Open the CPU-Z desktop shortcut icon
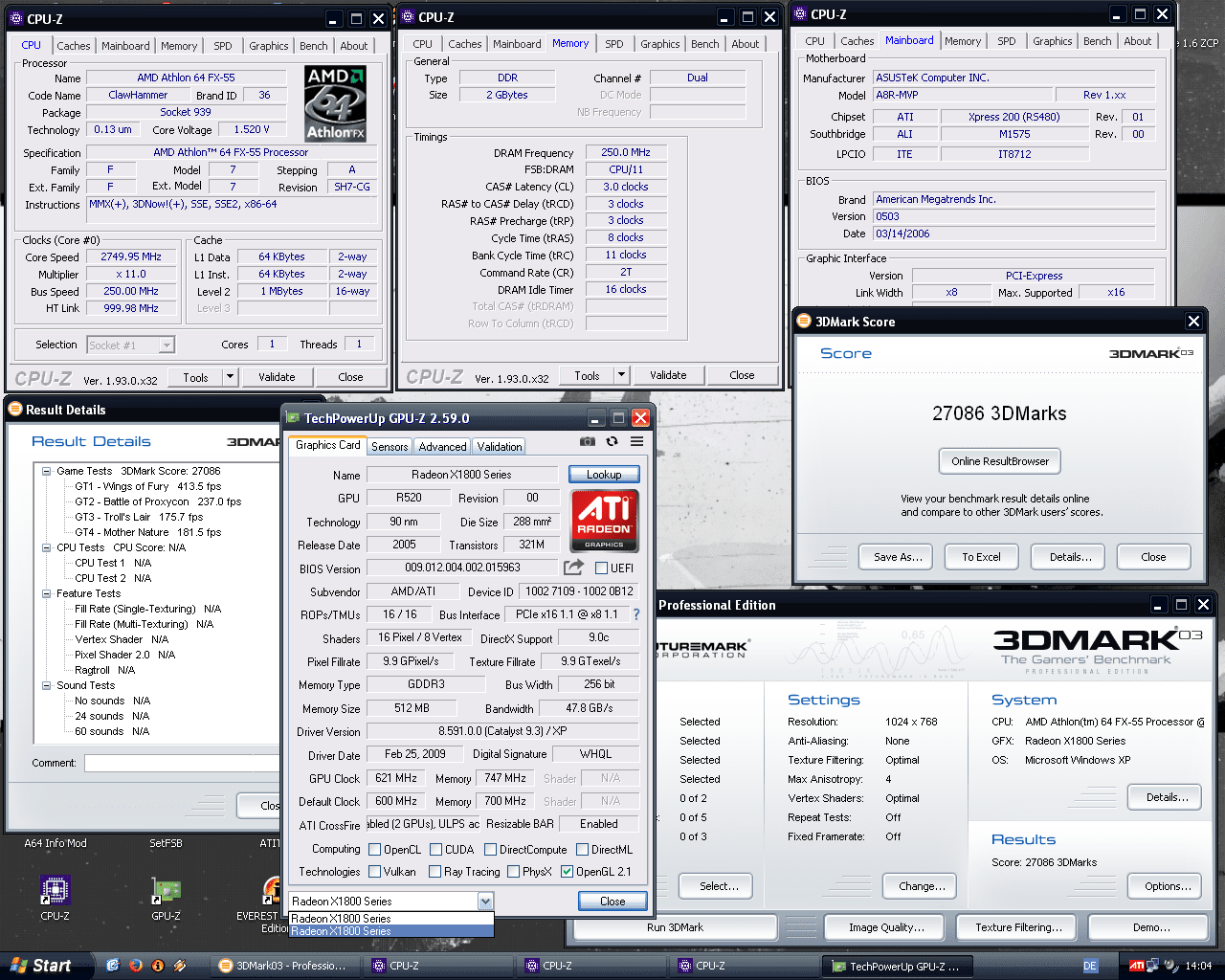Screen dimensions: 1225x980 (x=55, y=890)
